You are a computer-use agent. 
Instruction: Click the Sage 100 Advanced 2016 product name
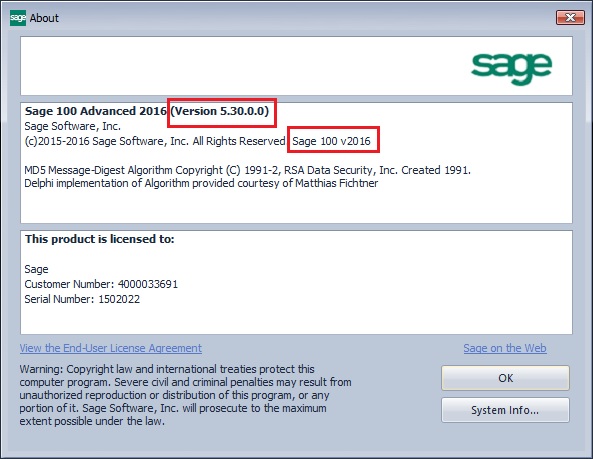tap(96, 111)
